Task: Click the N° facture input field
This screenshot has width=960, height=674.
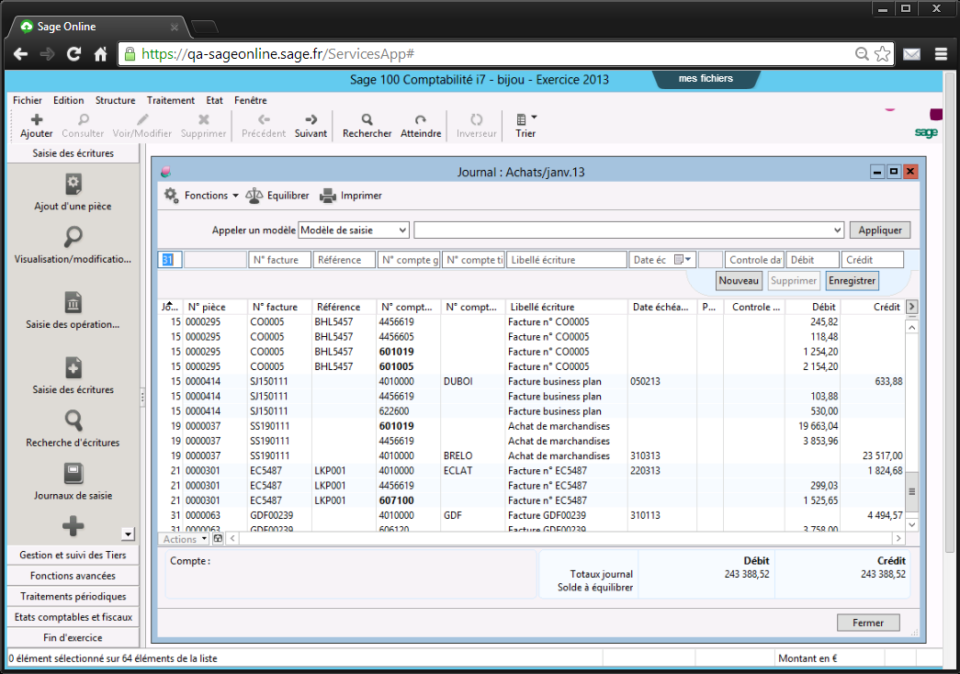Action: [279, 260]
